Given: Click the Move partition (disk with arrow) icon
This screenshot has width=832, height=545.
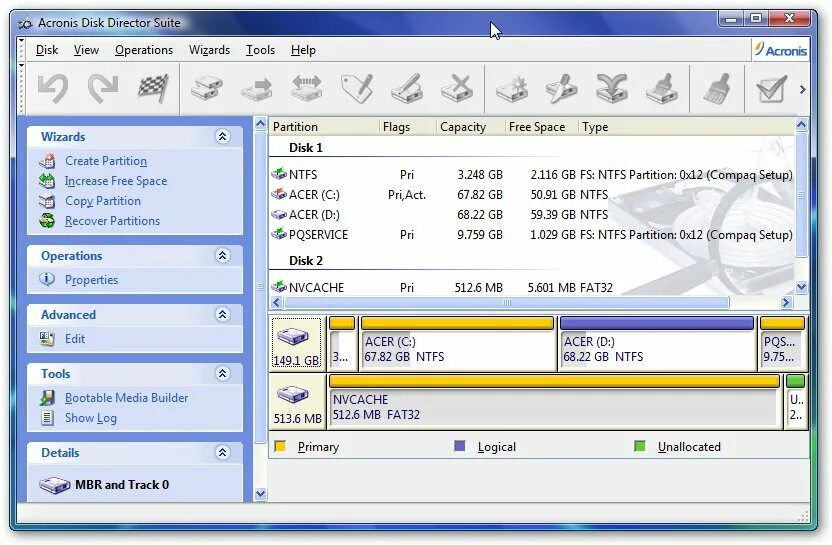Looking at the screenshot, I should tap(257, 89).
